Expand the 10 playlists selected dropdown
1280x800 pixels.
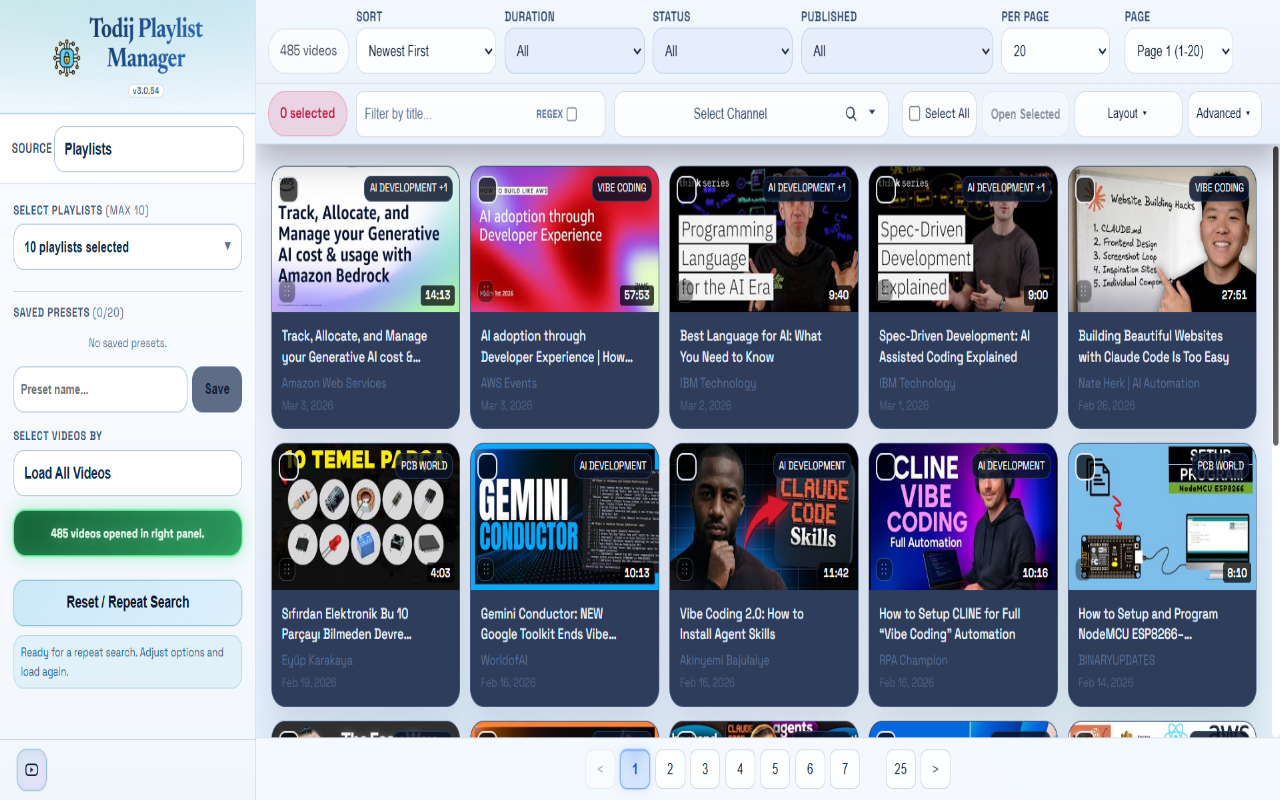pyautogui.click(x=127, y=247)
